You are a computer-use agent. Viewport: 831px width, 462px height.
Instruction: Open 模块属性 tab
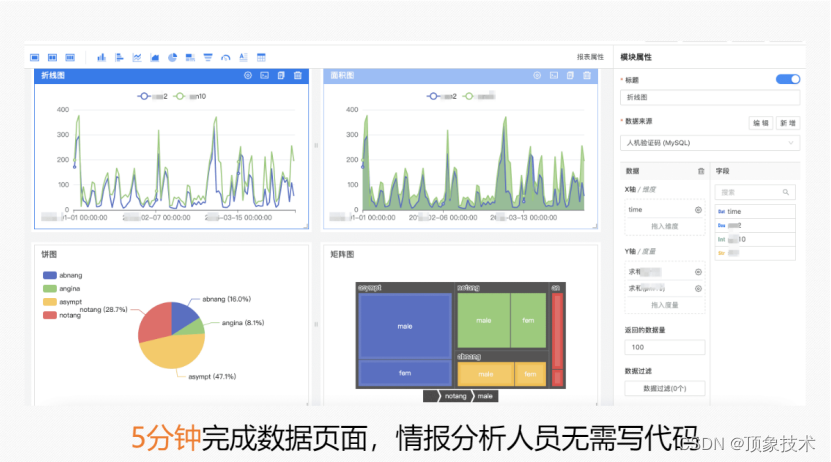[636, 57]
